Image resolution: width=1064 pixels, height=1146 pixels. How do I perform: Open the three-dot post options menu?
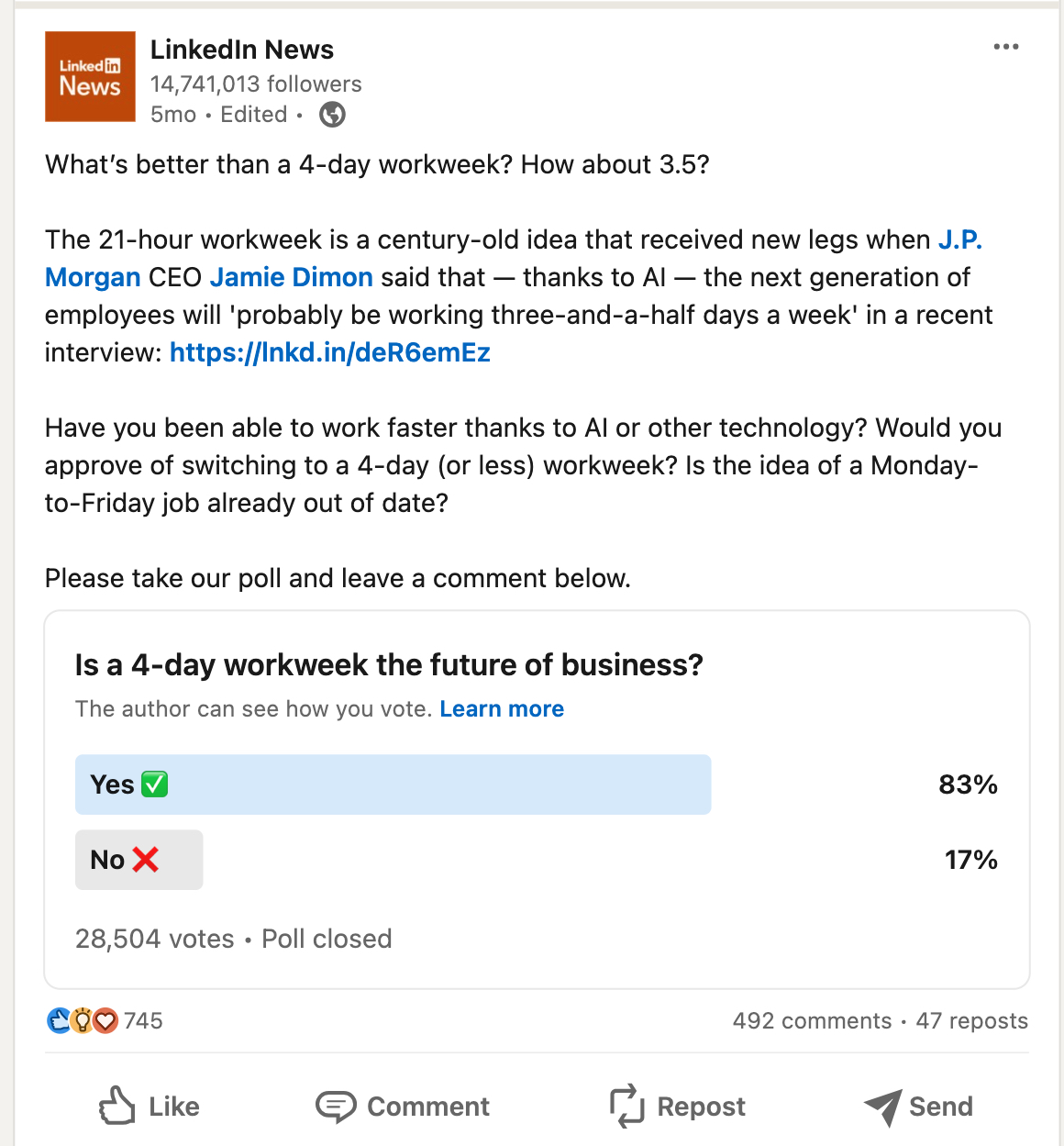click(1006, 46)
